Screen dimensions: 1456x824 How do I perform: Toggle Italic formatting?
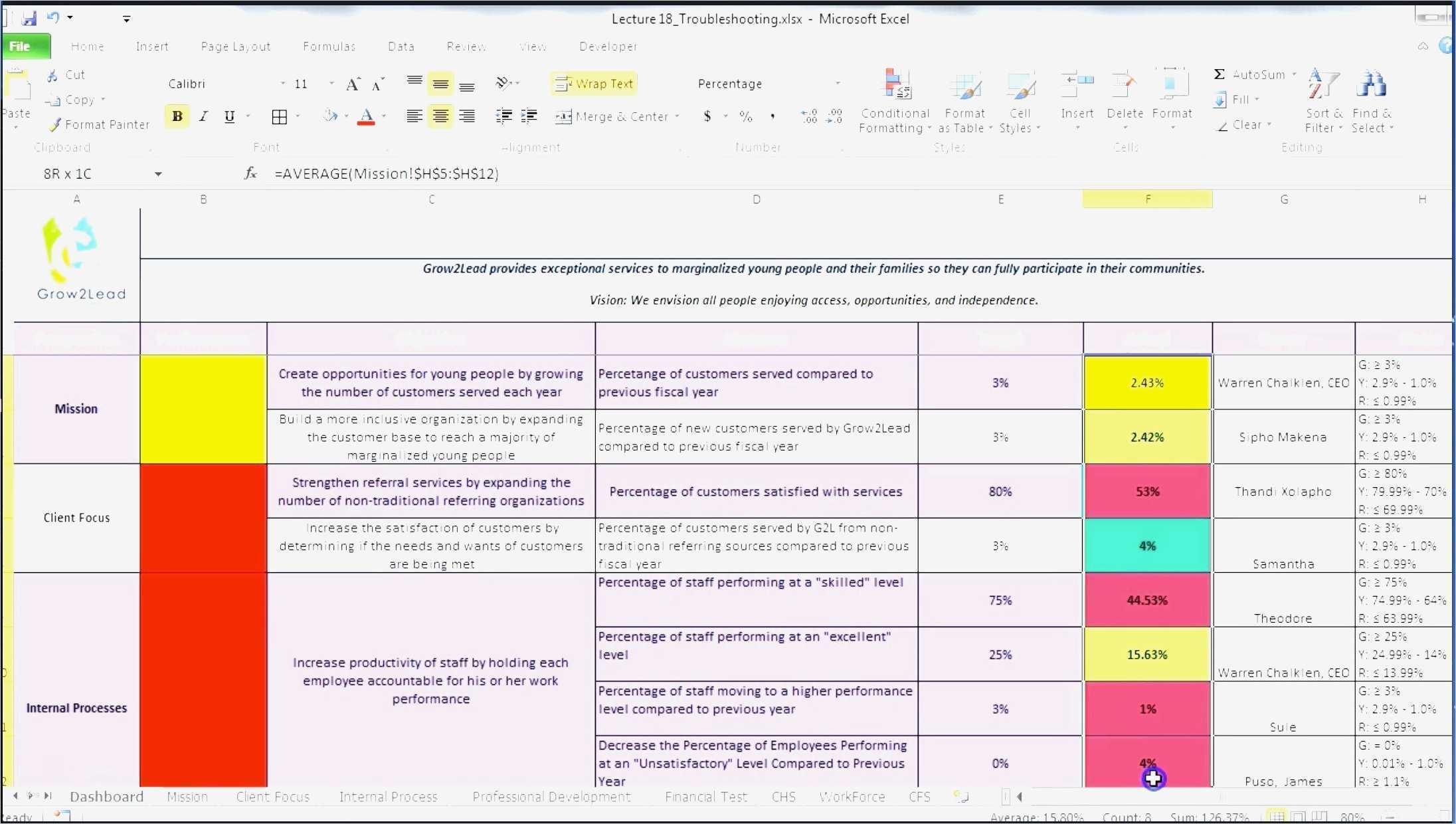(x=203, y=116)
